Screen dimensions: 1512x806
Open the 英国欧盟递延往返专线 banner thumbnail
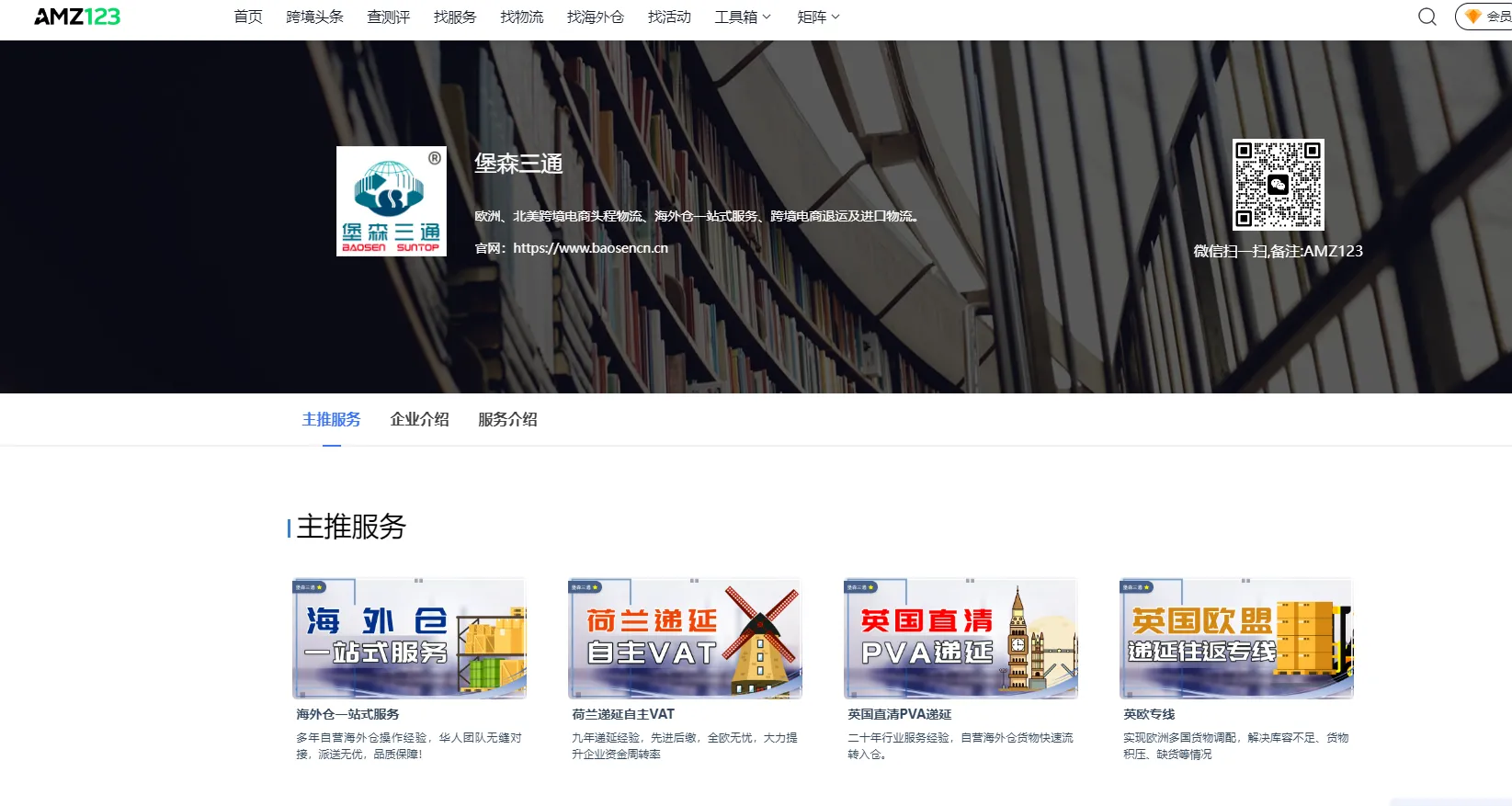[x=1236, y=639]
